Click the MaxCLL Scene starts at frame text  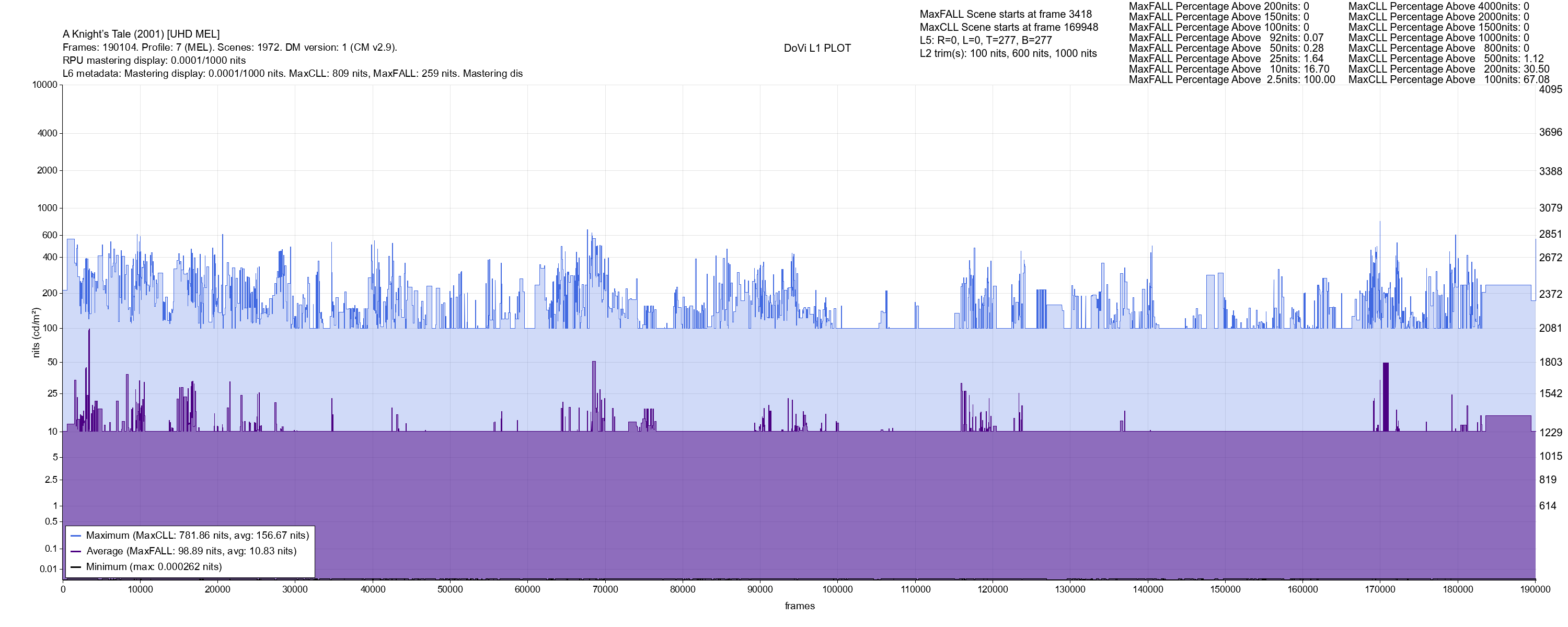(x=1009, y=27)
